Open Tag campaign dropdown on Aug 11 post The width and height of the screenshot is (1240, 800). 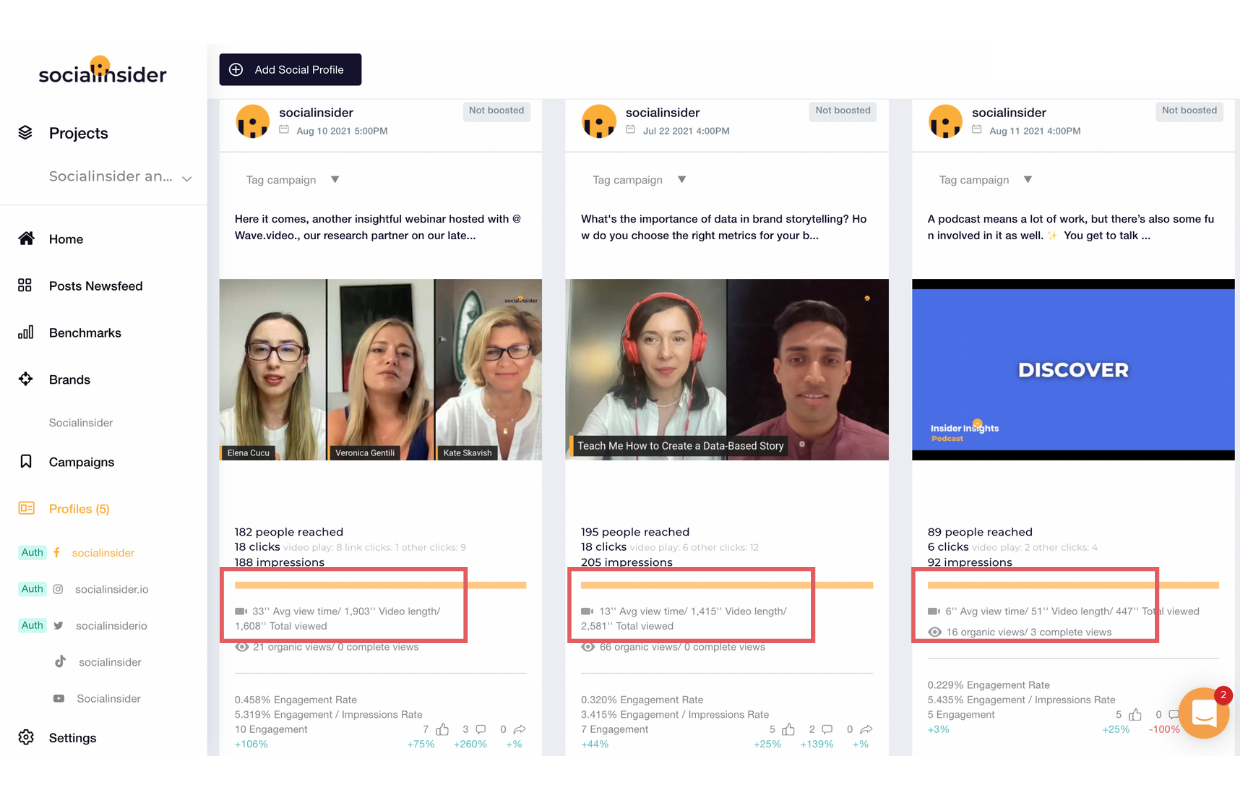click(x=987, y=180)
